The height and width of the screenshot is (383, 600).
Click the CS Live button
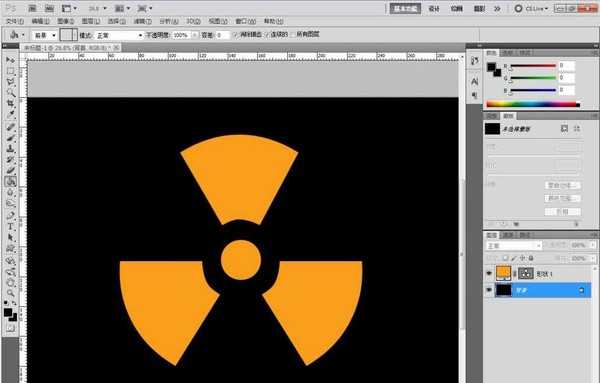click(x=532, y=8)
